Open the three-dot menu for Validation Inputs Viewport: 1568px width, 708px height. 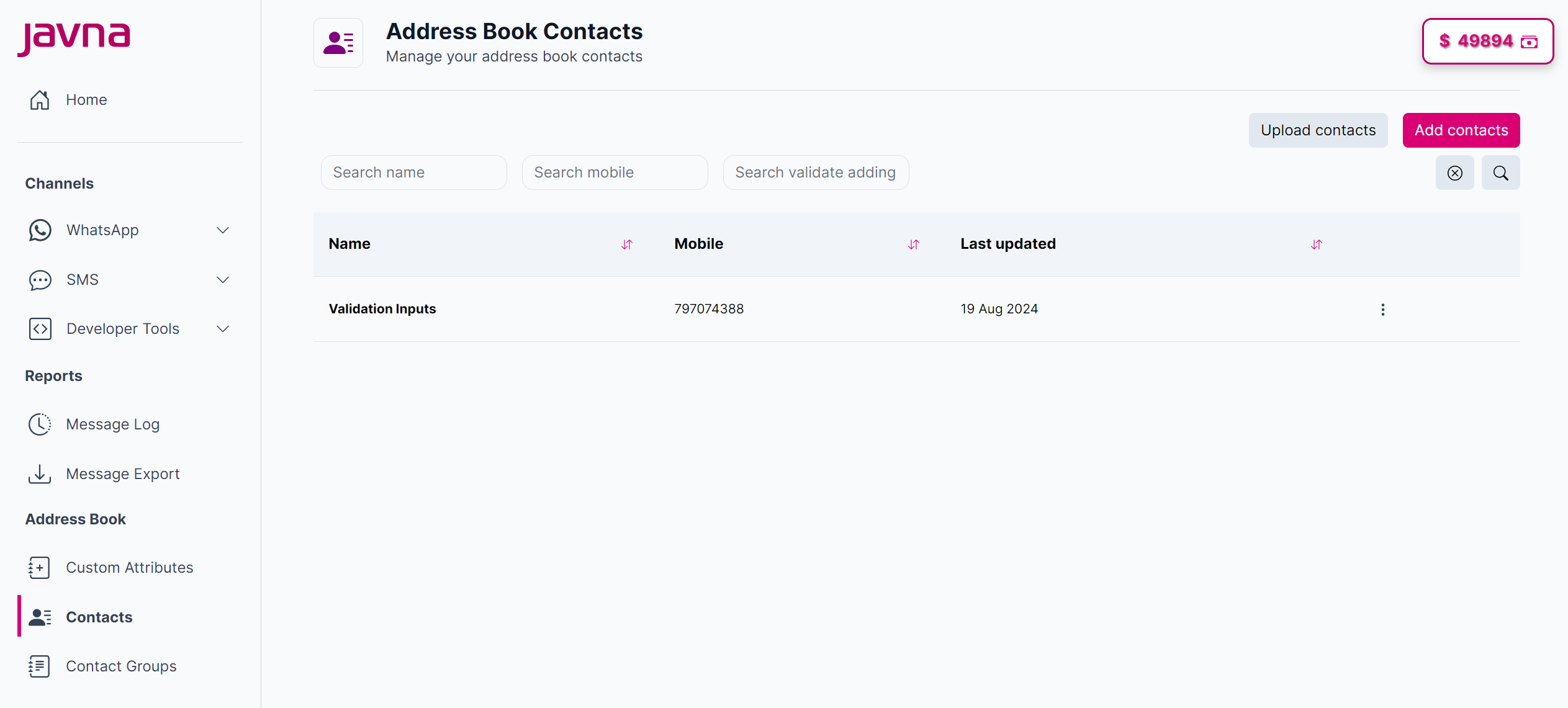tap(1382, 309)
